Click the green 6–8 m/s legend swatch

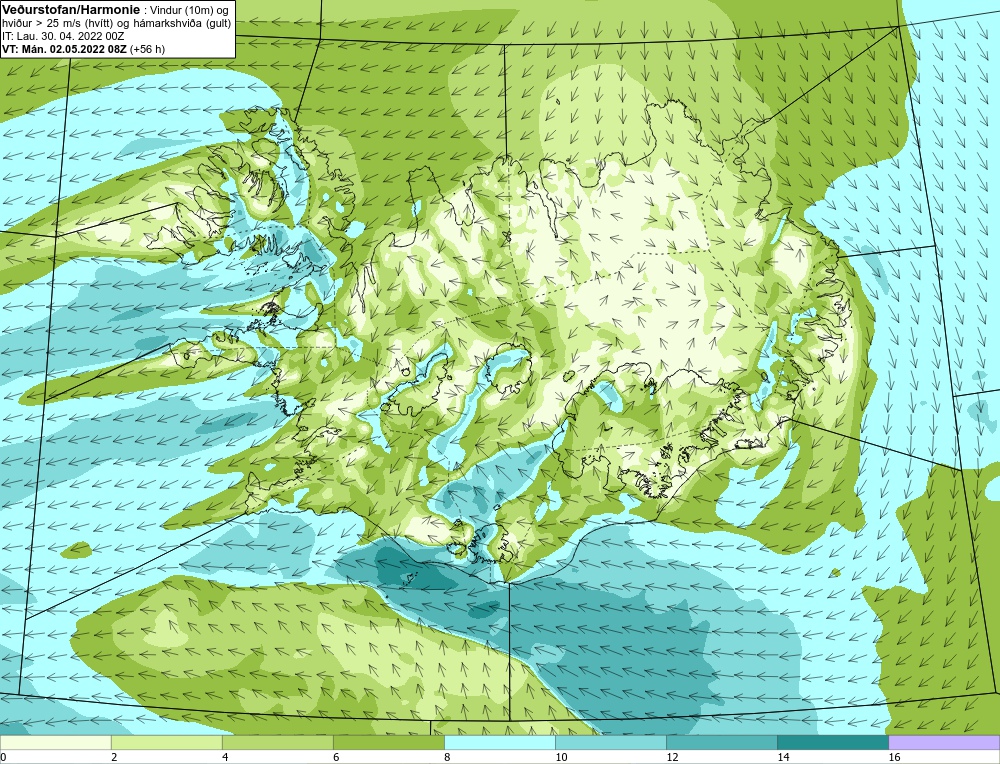[x=388, y=742]
